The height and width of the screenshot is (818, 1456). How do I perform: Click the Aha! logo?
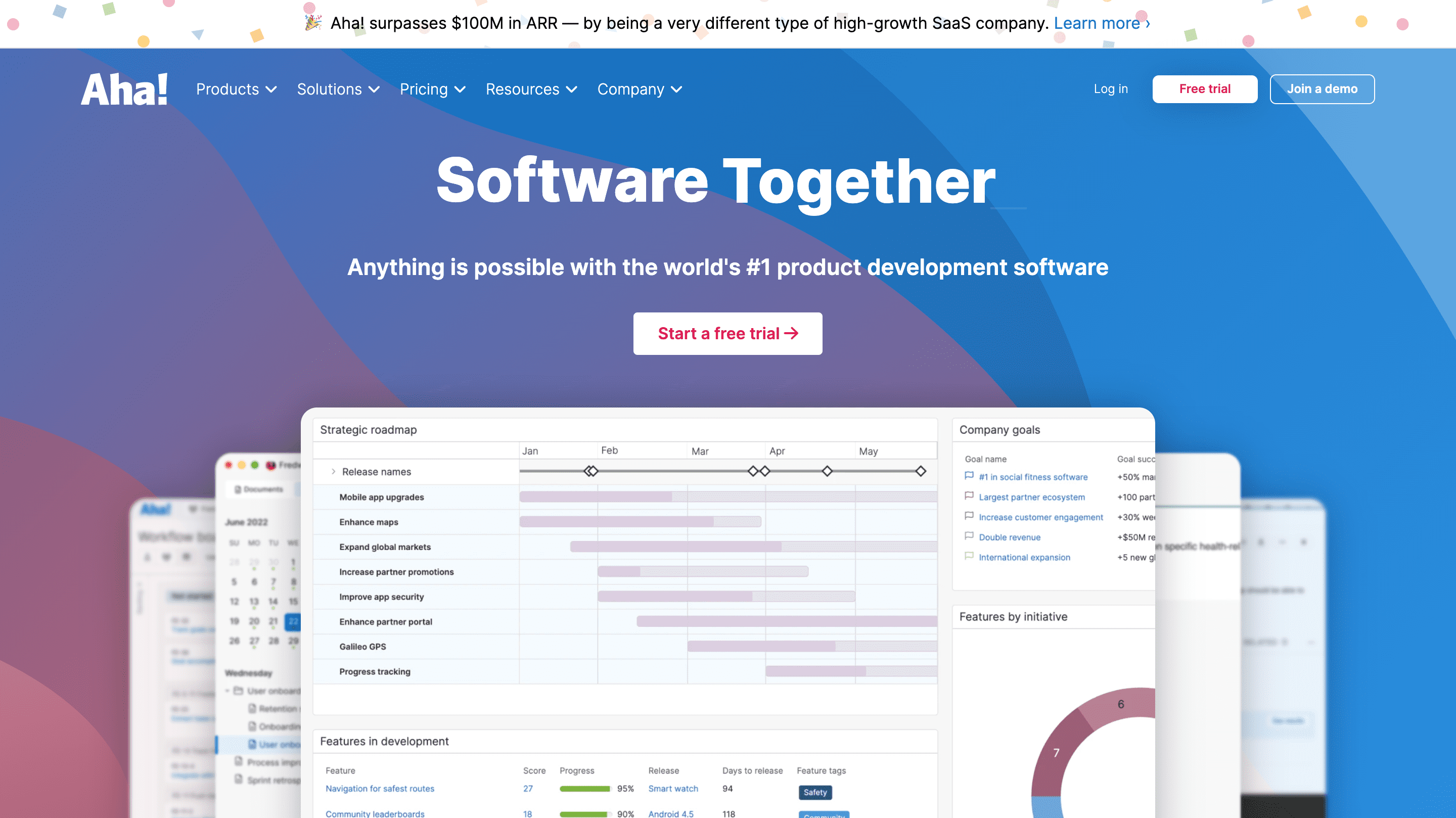pyautogui.click(x=124, y=89)
